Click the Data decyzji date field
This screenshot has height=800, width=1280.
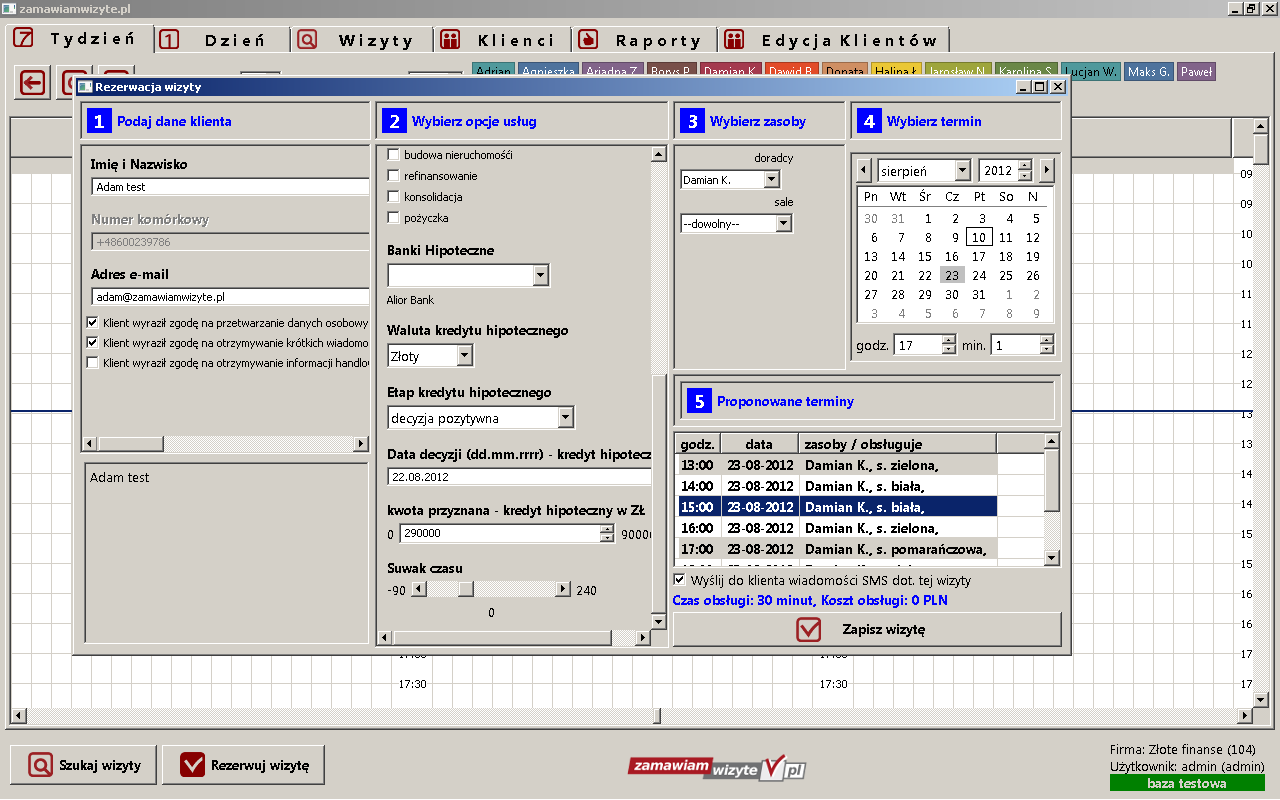520,477
